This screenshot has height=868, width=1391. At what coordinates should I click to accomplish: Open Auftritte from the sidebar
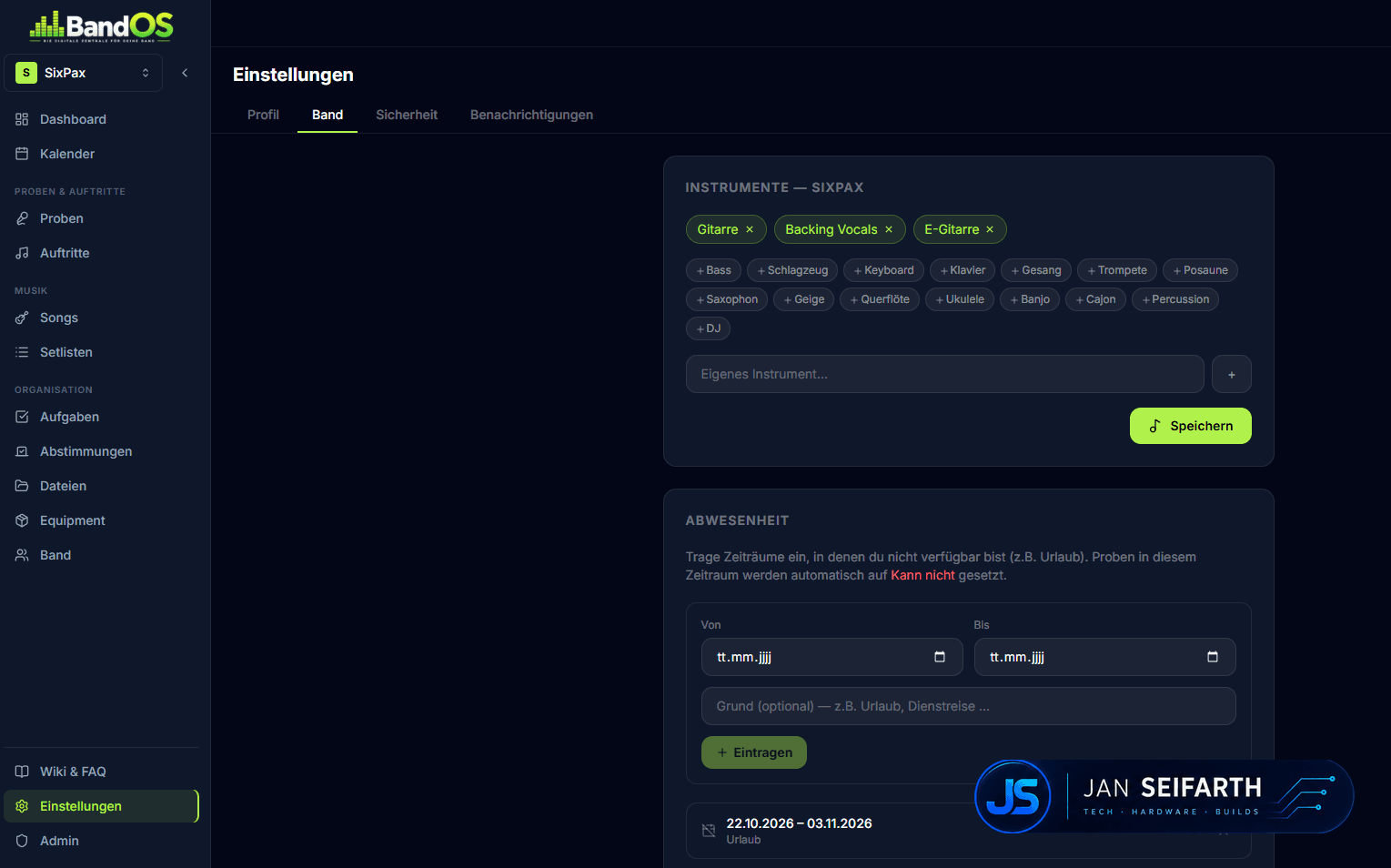point(100,253)
